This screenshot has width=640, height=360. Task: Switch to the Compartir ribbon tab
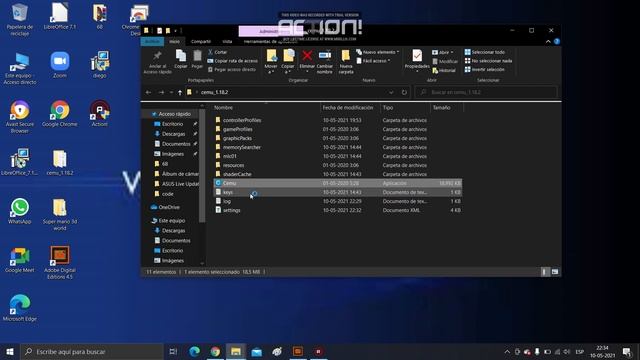point(201,42)
